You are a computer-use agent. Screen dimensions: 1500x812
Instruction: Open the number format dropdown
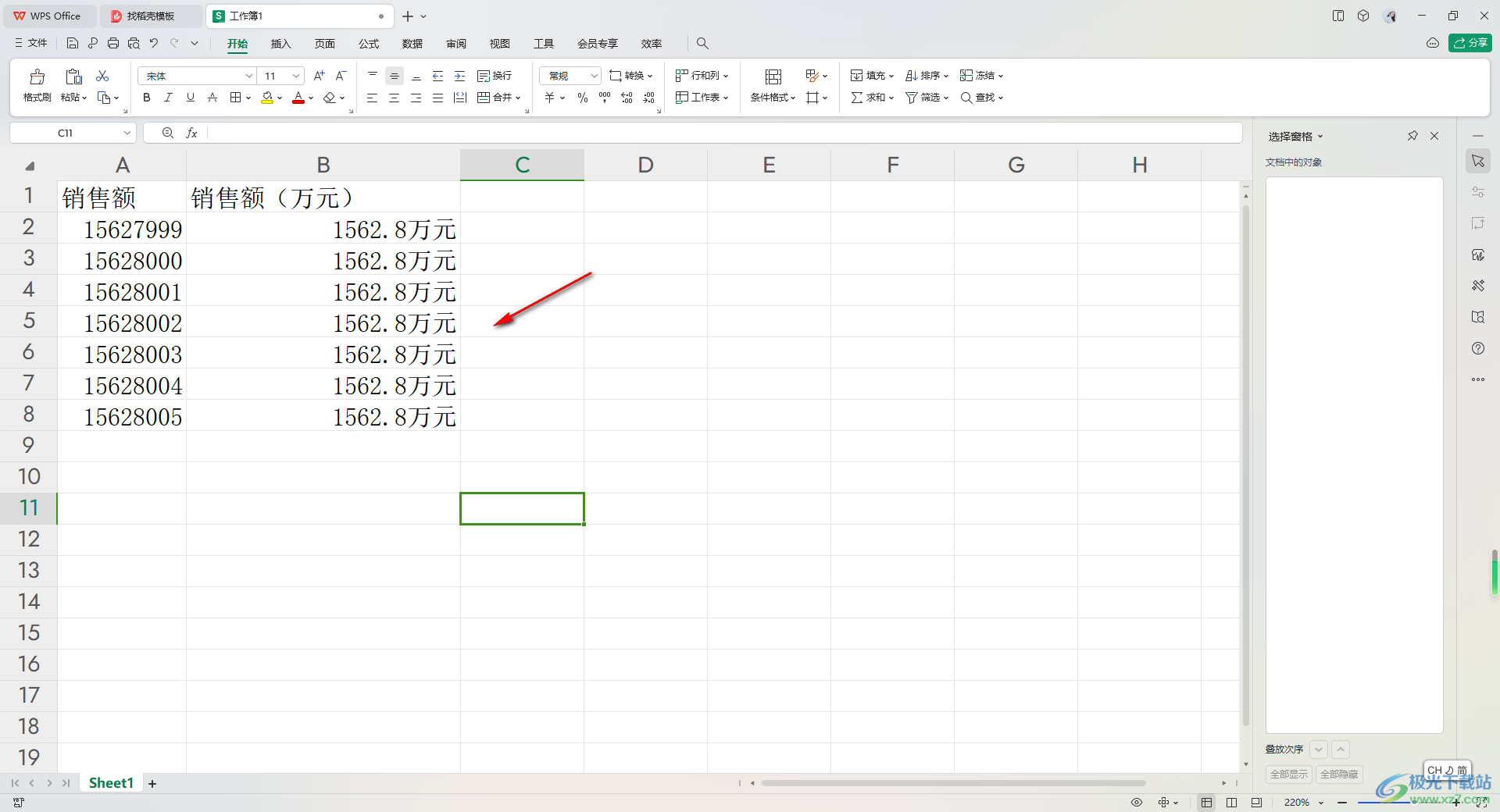[594, 76]
